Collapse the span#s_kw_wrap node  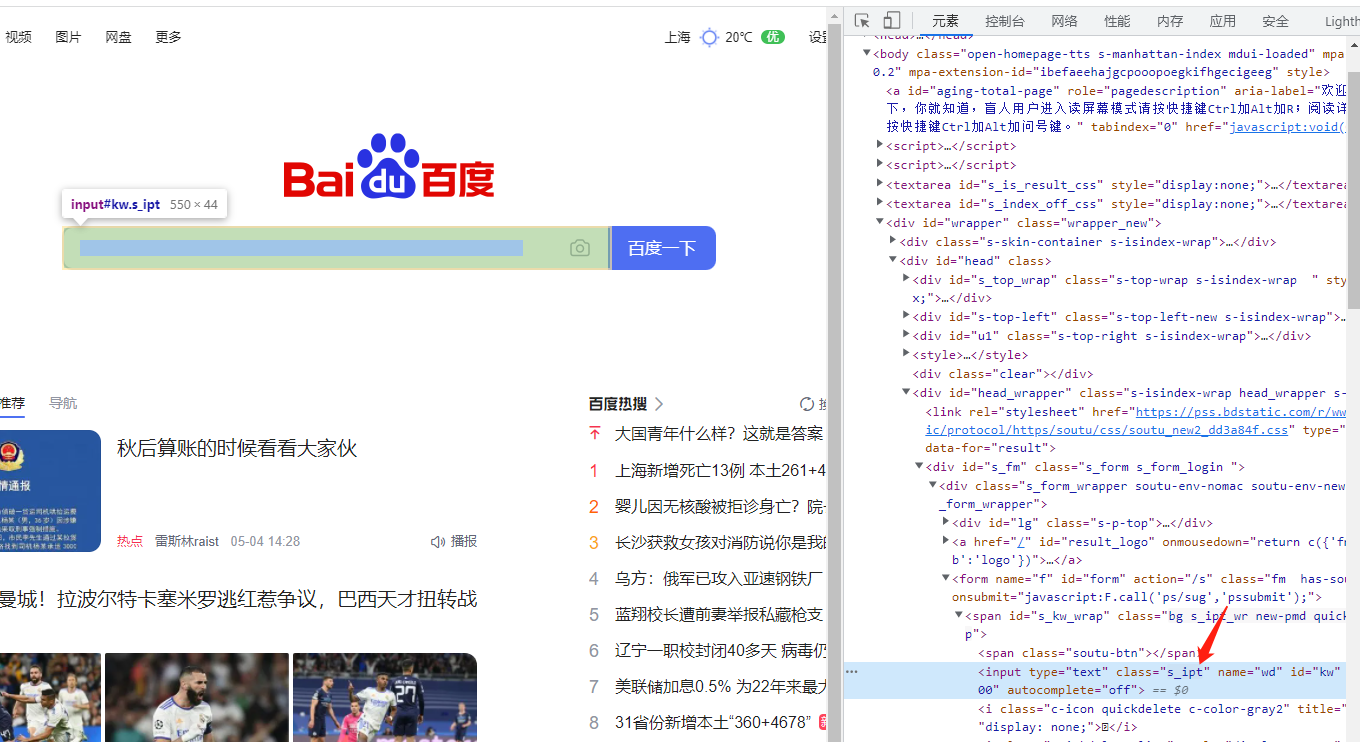[x=958, y=615]
